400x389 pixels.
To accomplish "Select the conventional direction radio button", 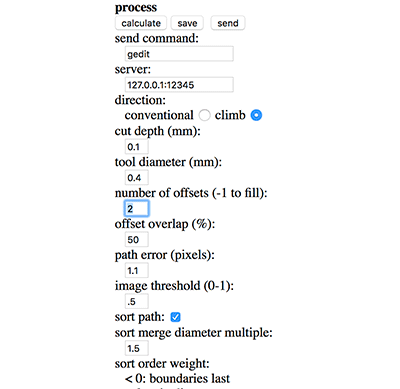I will 204,115.
